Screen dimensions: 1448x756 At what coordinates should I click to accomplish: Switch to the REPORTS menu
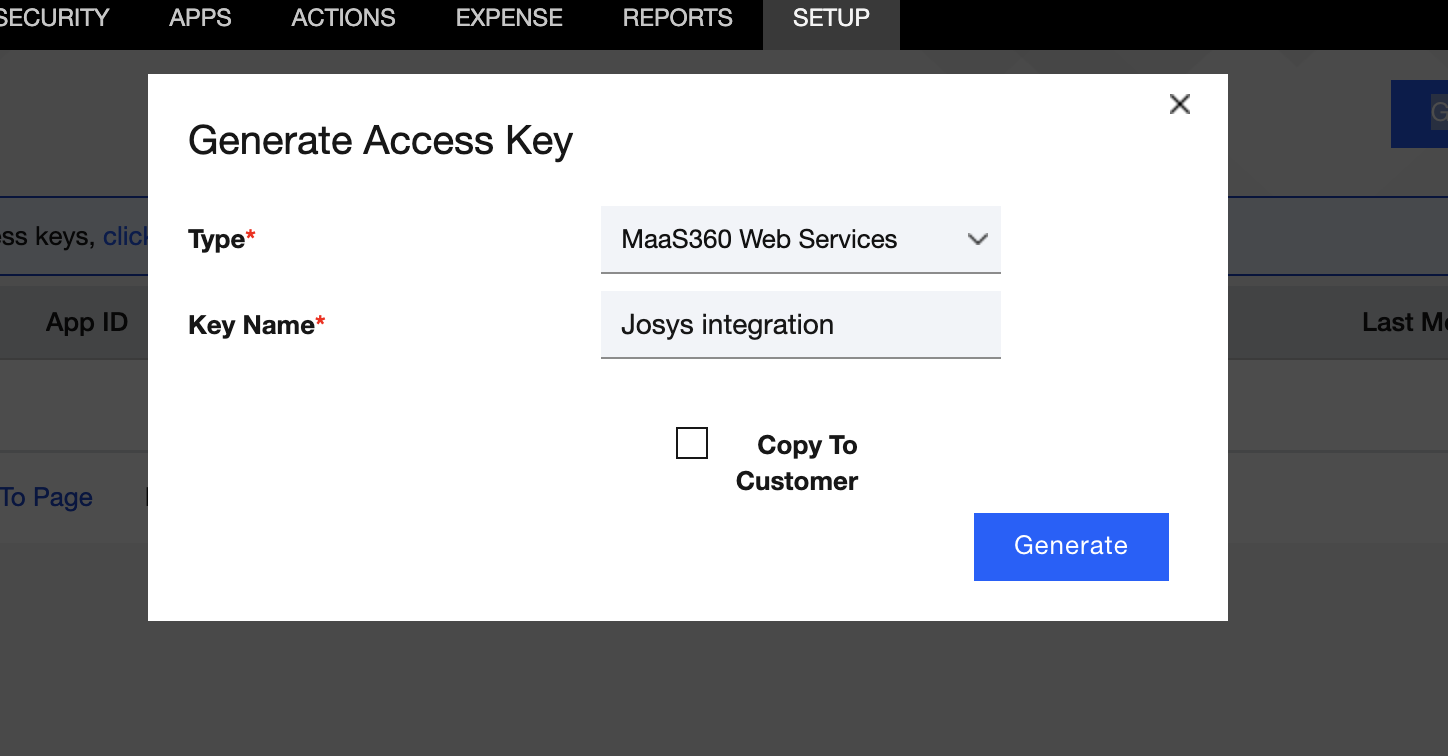(x=677, y=18)
